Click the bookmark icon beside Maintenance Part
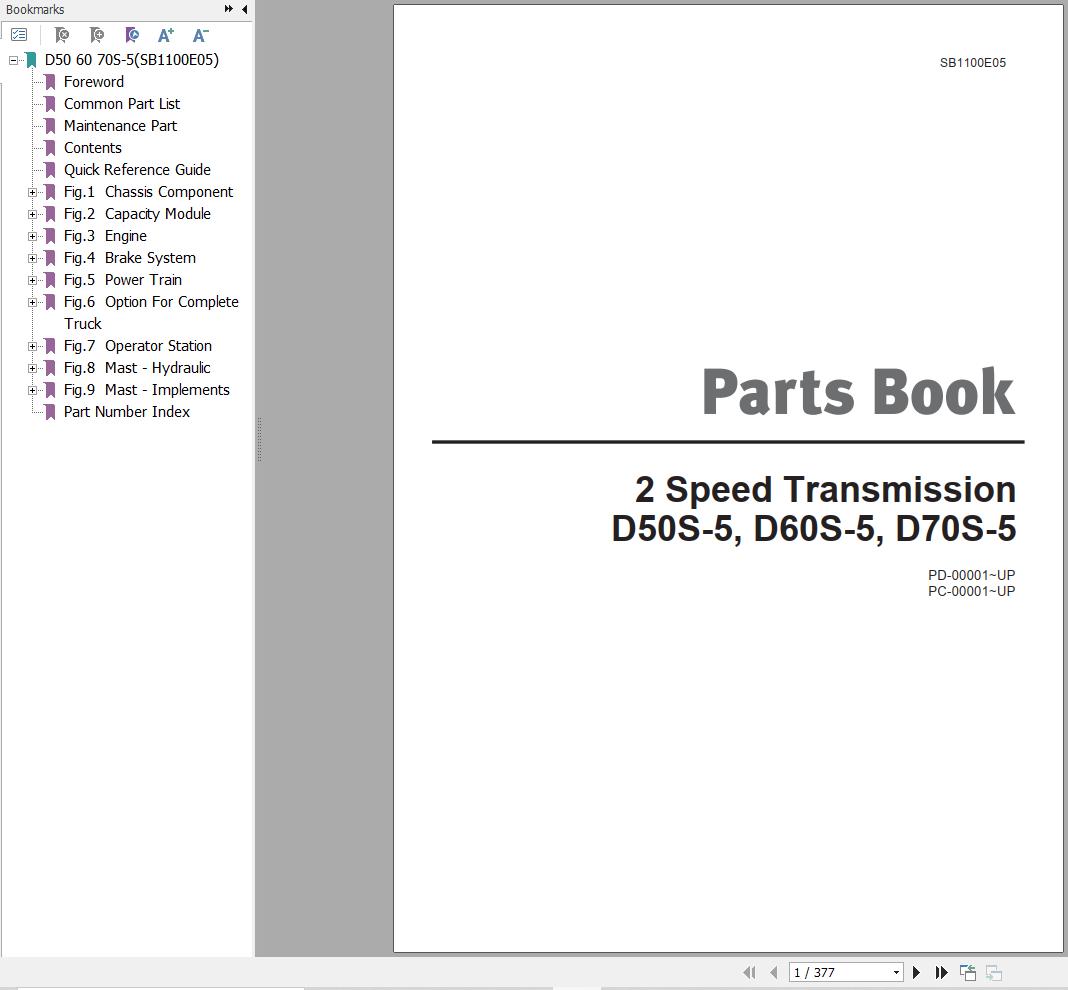 [50, 126]
